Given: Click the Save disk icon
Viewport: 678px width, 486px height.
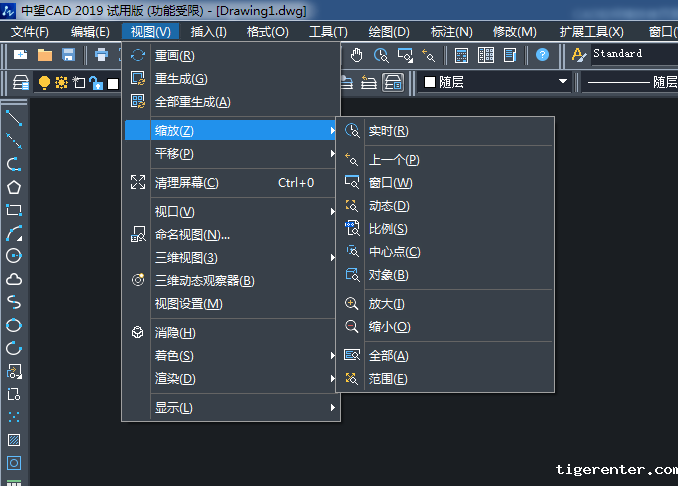Looking at the screenshot, I should tap(69, 54).
